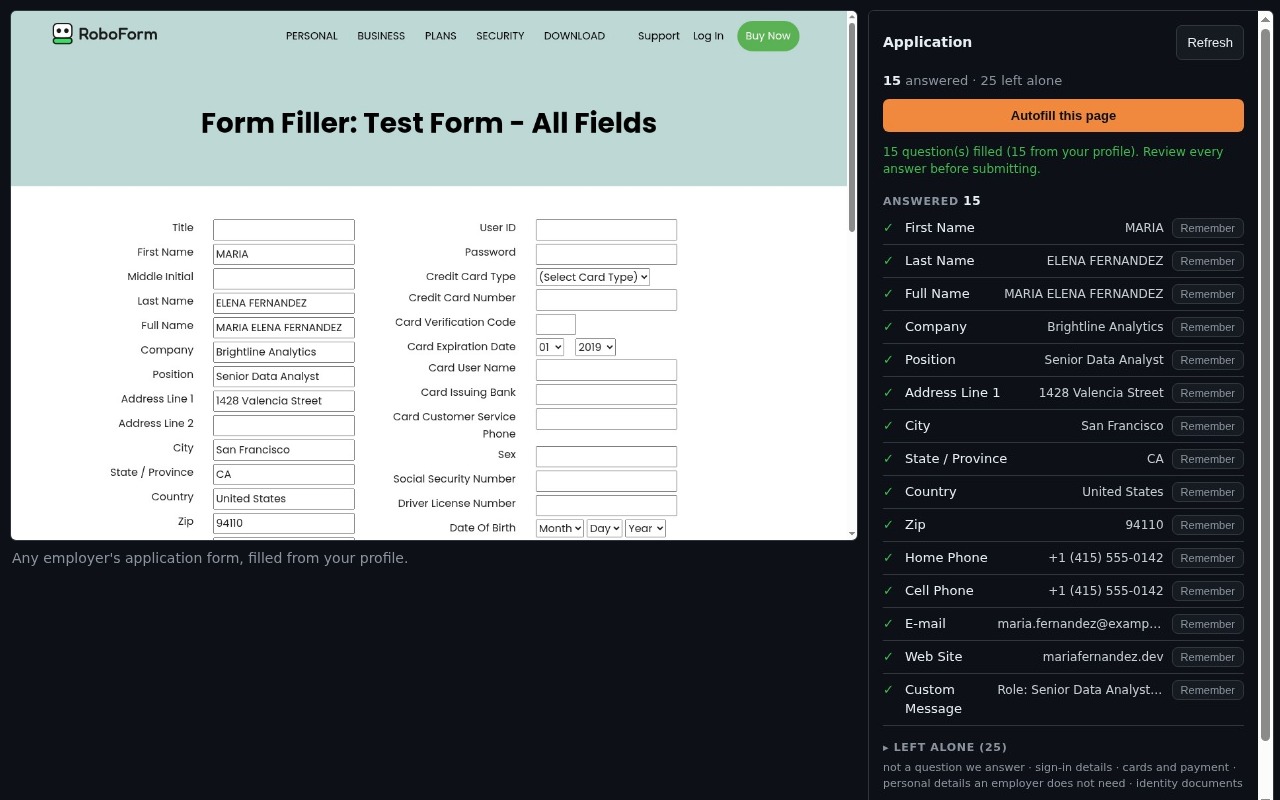Click the Password field
Screen dimensions: 1280x800
606,254
